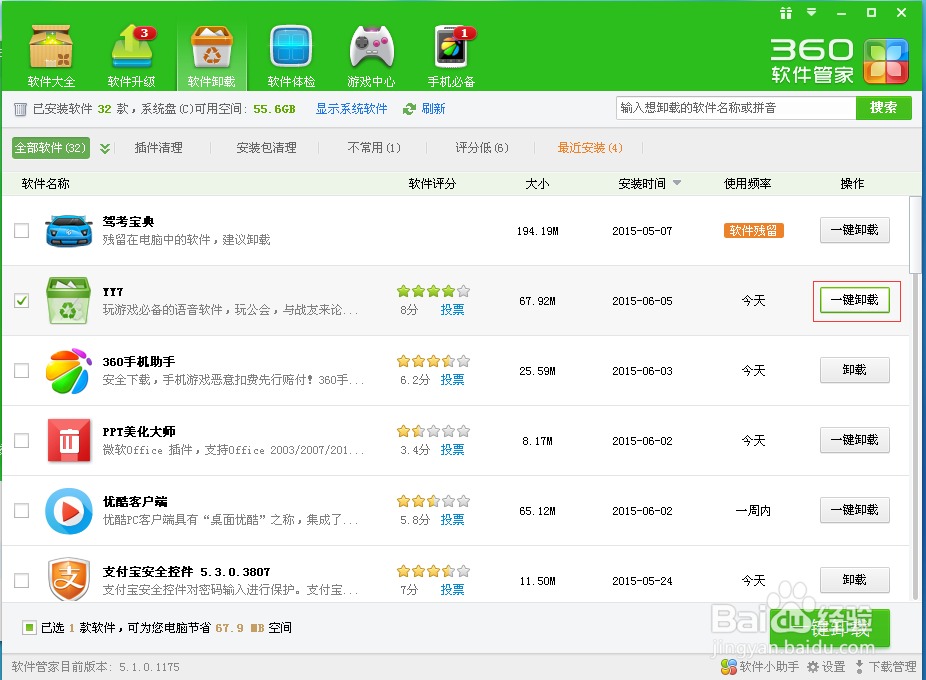Open 软件小助手 in the status bar
Image resolution: width=926 pixels, height=680 pixels.
tap(760, 667)
